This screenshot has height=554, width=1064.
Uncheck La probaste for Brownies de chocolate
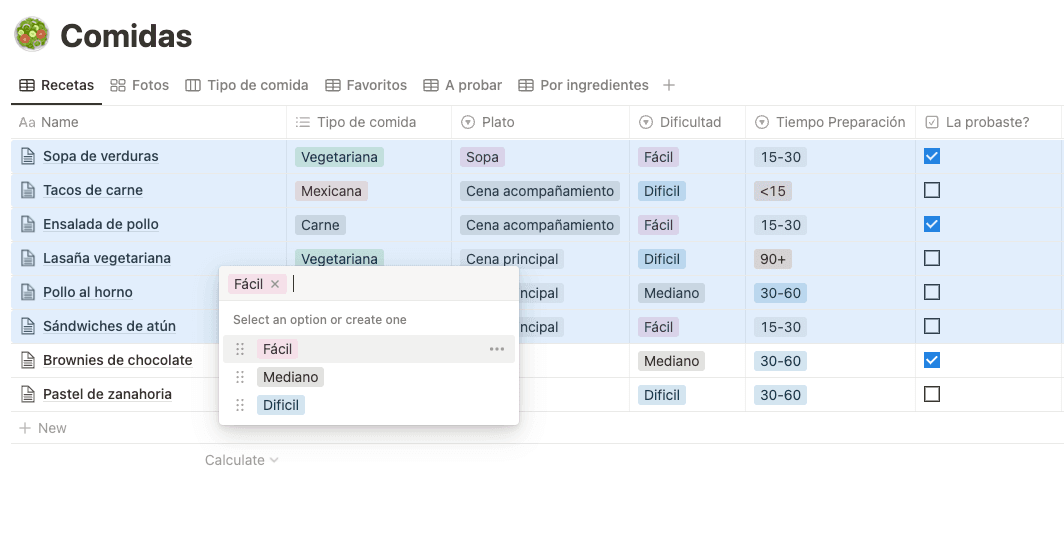click(932, 360)
